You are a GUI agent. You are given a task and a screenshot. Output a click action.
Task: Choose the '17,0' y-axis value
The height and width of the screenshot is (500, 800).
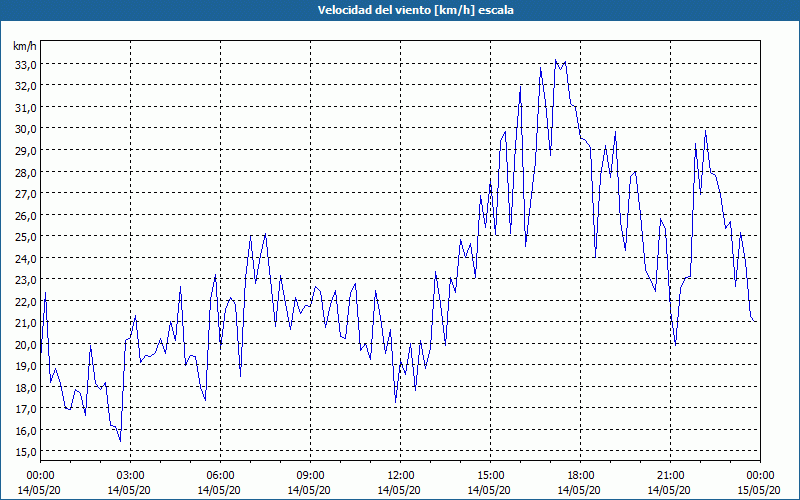click(25, 409)
